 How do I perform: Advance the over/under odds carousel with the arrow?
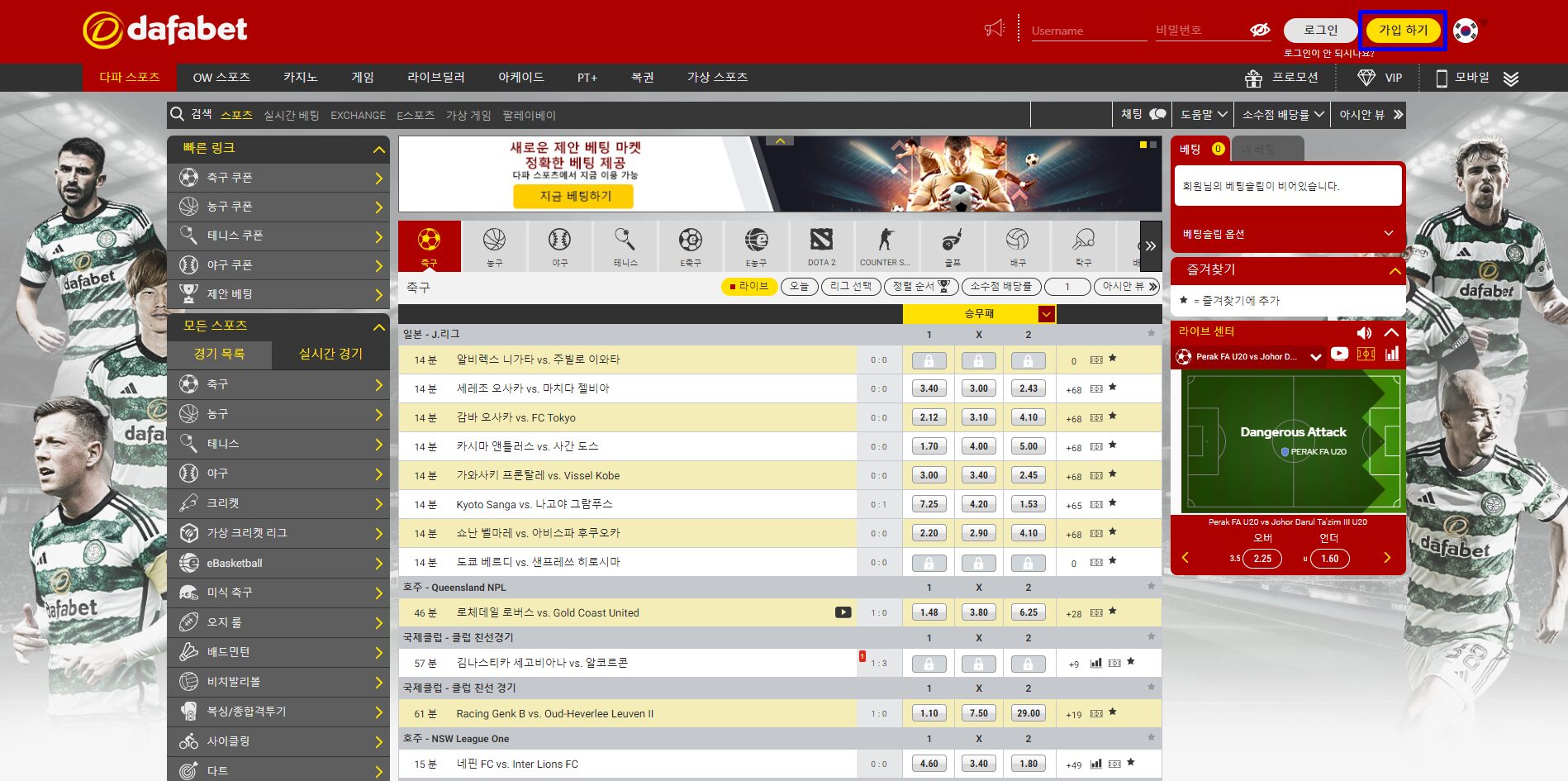coord(1389,558)
